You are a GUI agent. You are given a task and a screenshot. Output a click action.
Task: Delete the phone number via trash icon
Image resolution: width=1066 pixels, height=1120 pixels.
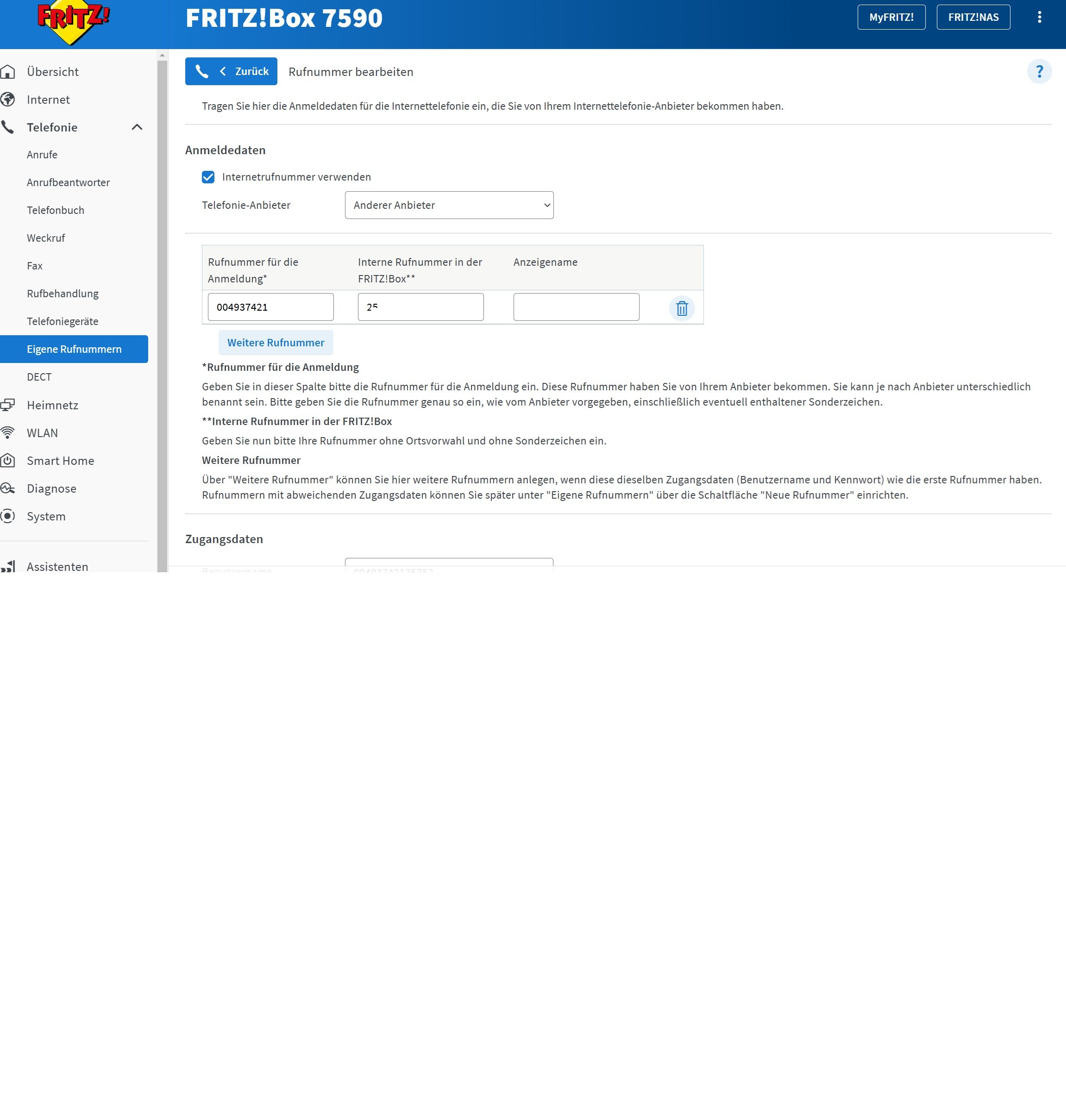pos(681,308)
